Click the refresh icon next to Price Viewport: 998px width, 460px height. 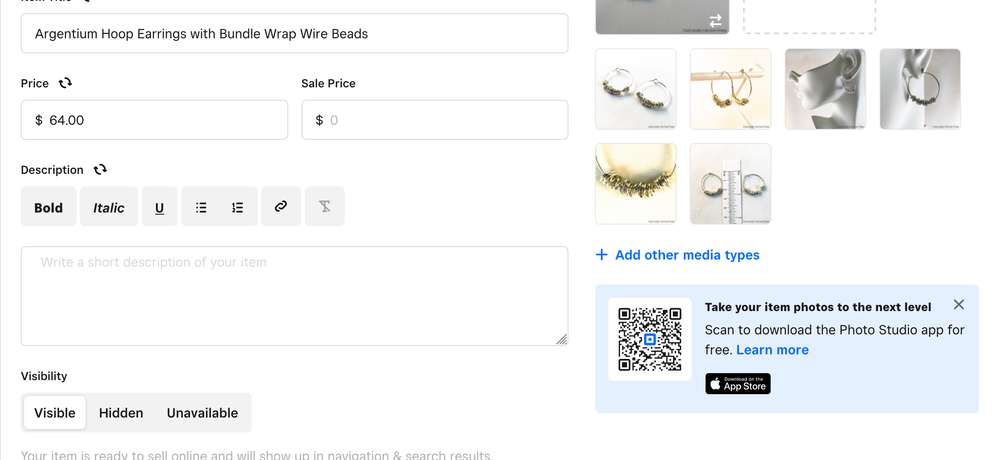tap(65, 83)
